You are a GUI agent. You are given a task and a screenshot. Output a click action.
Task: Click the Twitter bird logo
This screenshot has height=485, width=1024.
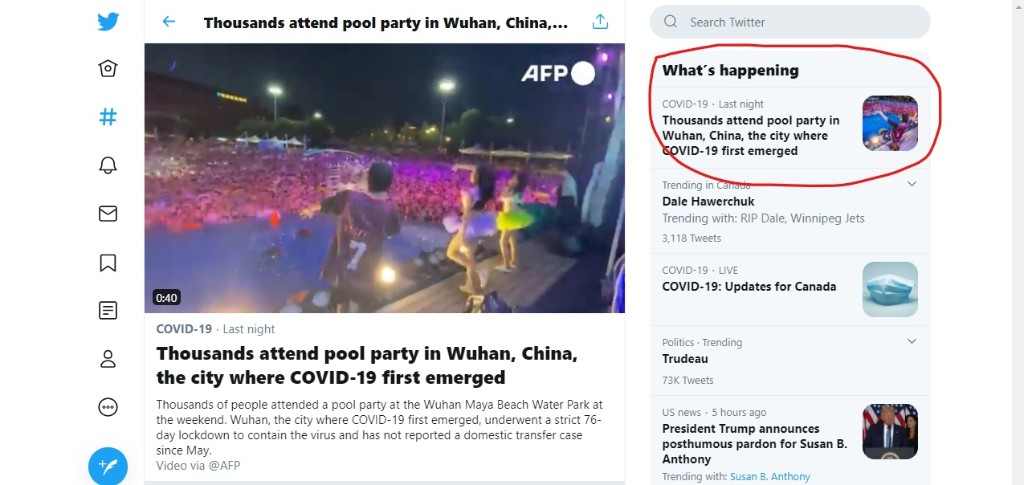tap(108, 22)
